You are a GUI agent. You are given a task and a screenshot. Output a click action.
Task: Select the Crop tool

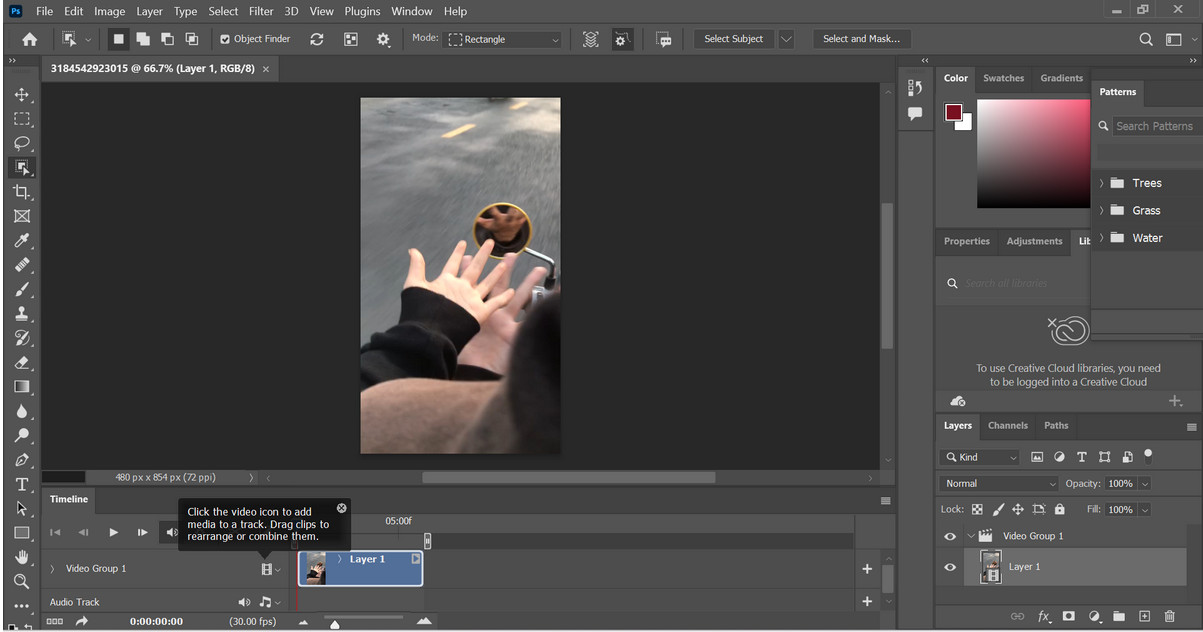tap(21, 192)
